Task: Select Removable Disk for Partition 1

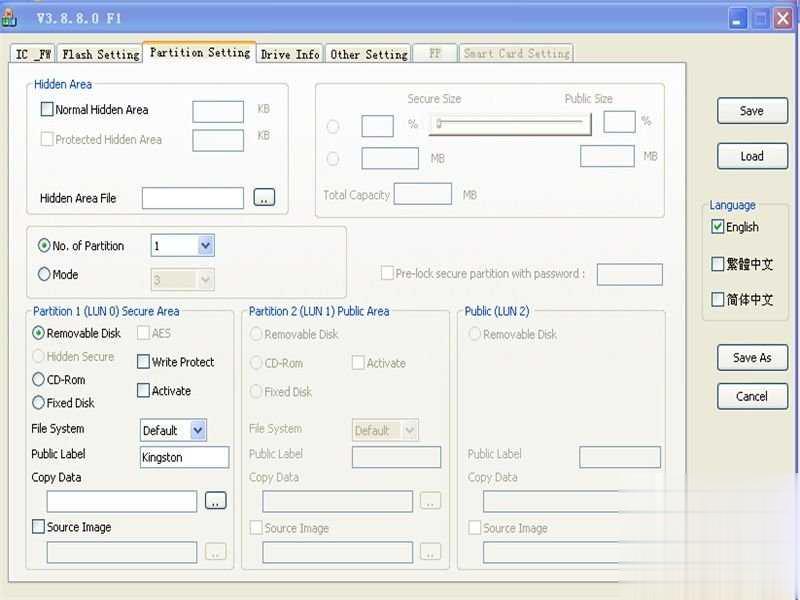Action: pos(38,333)
